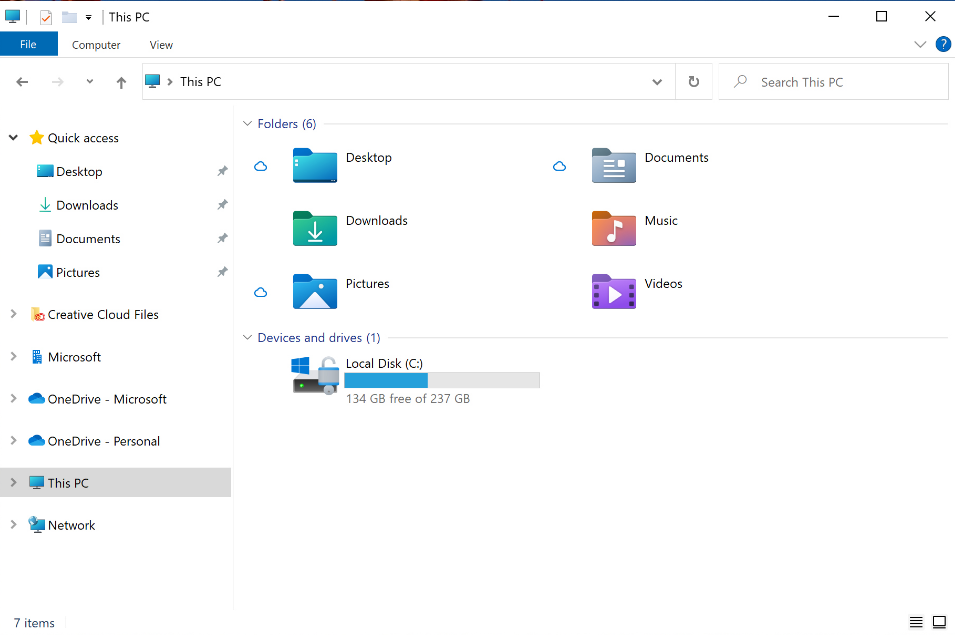Open the Downloads folder in main pane
Viewport: 955px width, 635px height.
click(x=315, y=229)
